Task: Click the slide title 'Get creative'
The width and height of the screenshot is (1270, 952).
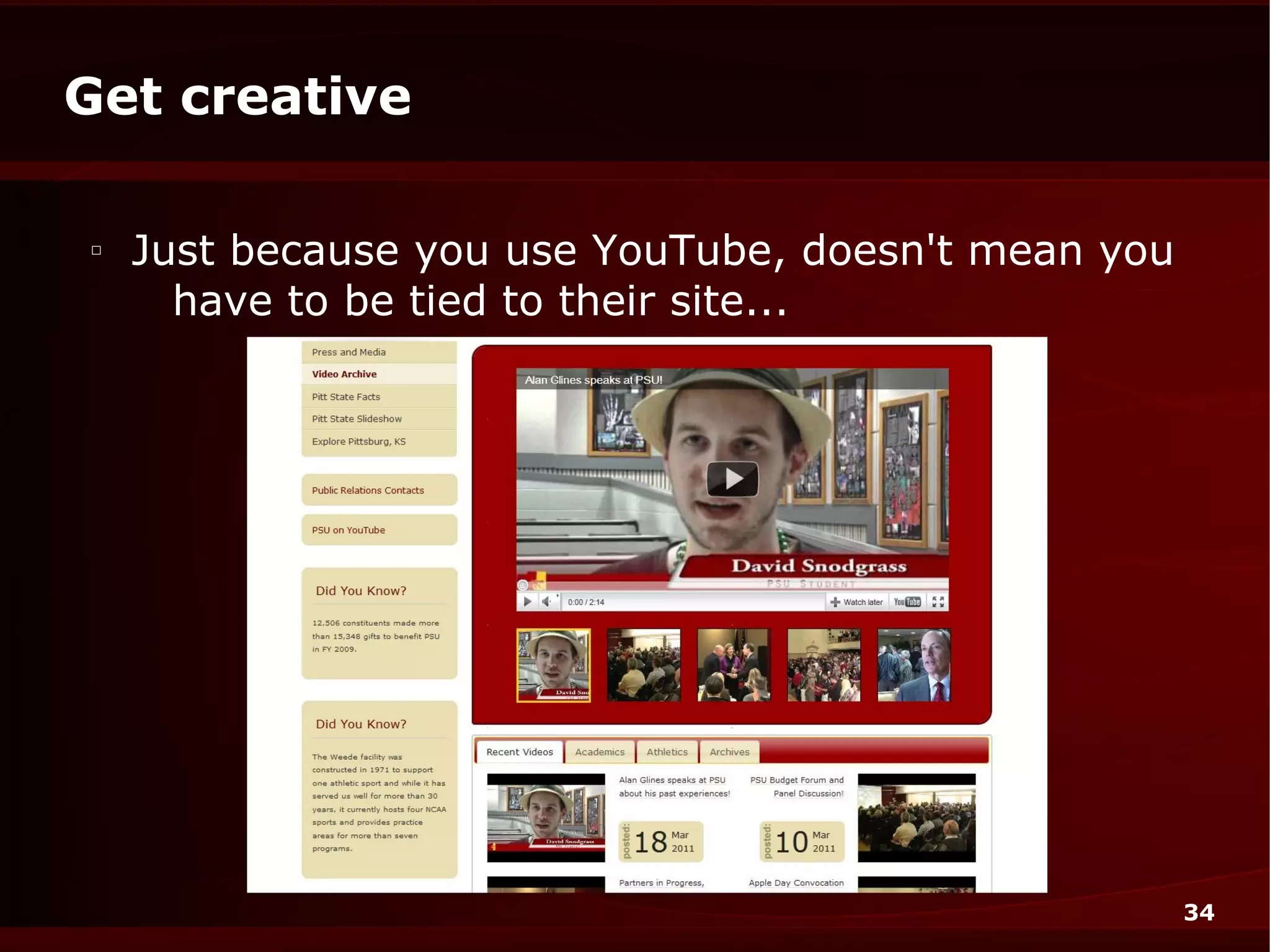Action: click(238, 97)
